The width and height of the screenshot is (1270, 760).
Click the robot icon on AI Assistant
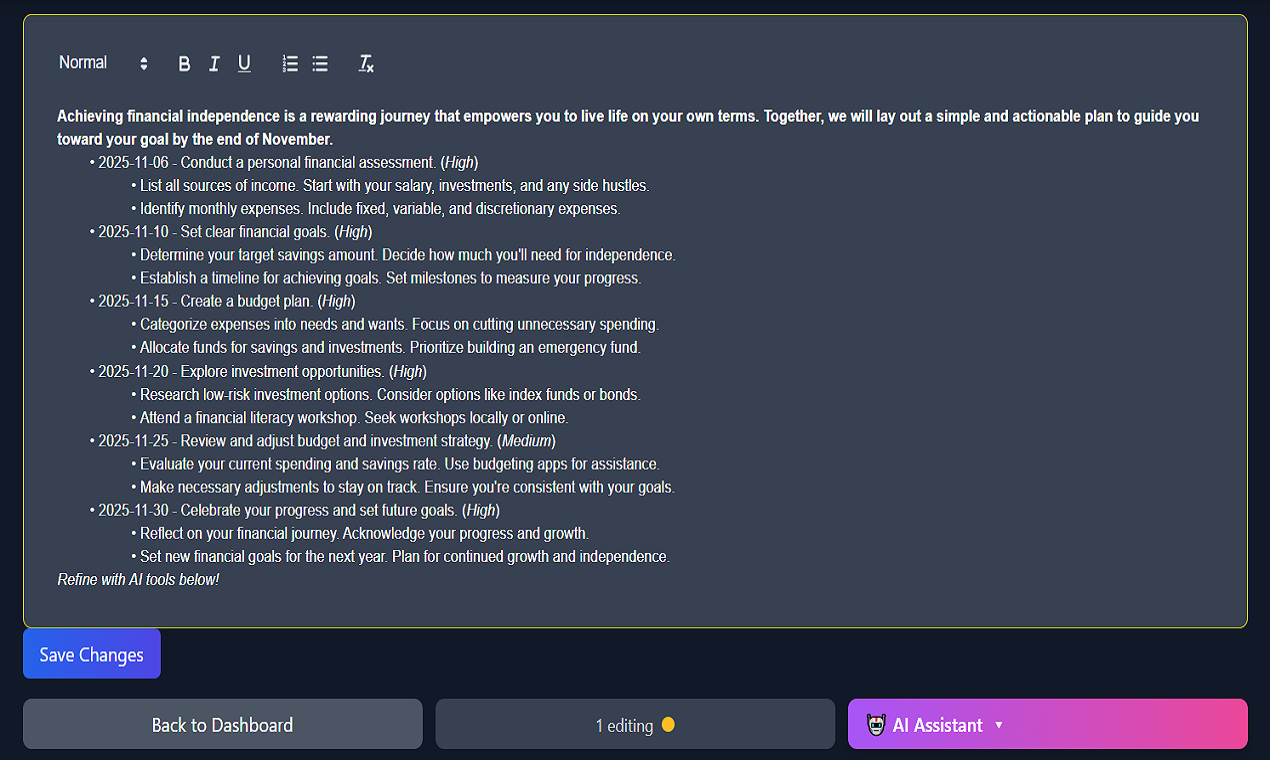pos(876,724)
